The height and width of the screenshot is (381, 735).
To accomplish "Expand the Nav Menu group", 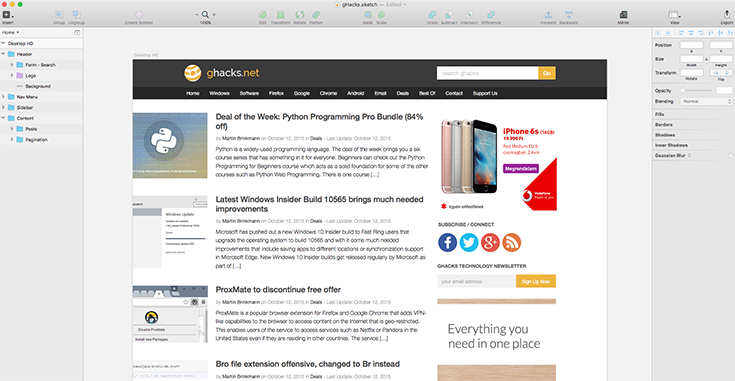I will (3, 97).
